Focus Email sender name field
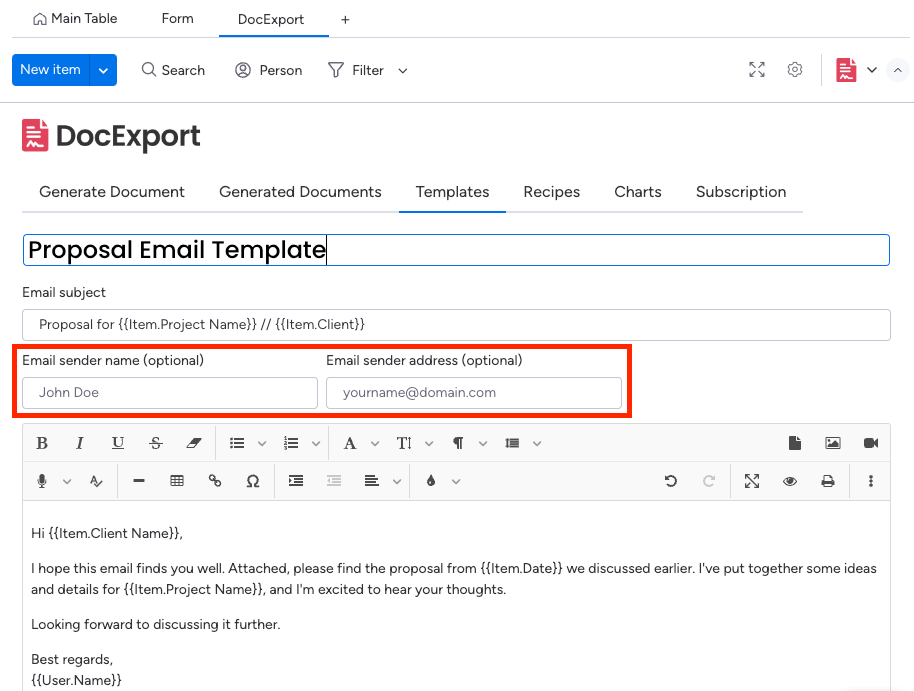 (x=170, y=392)
